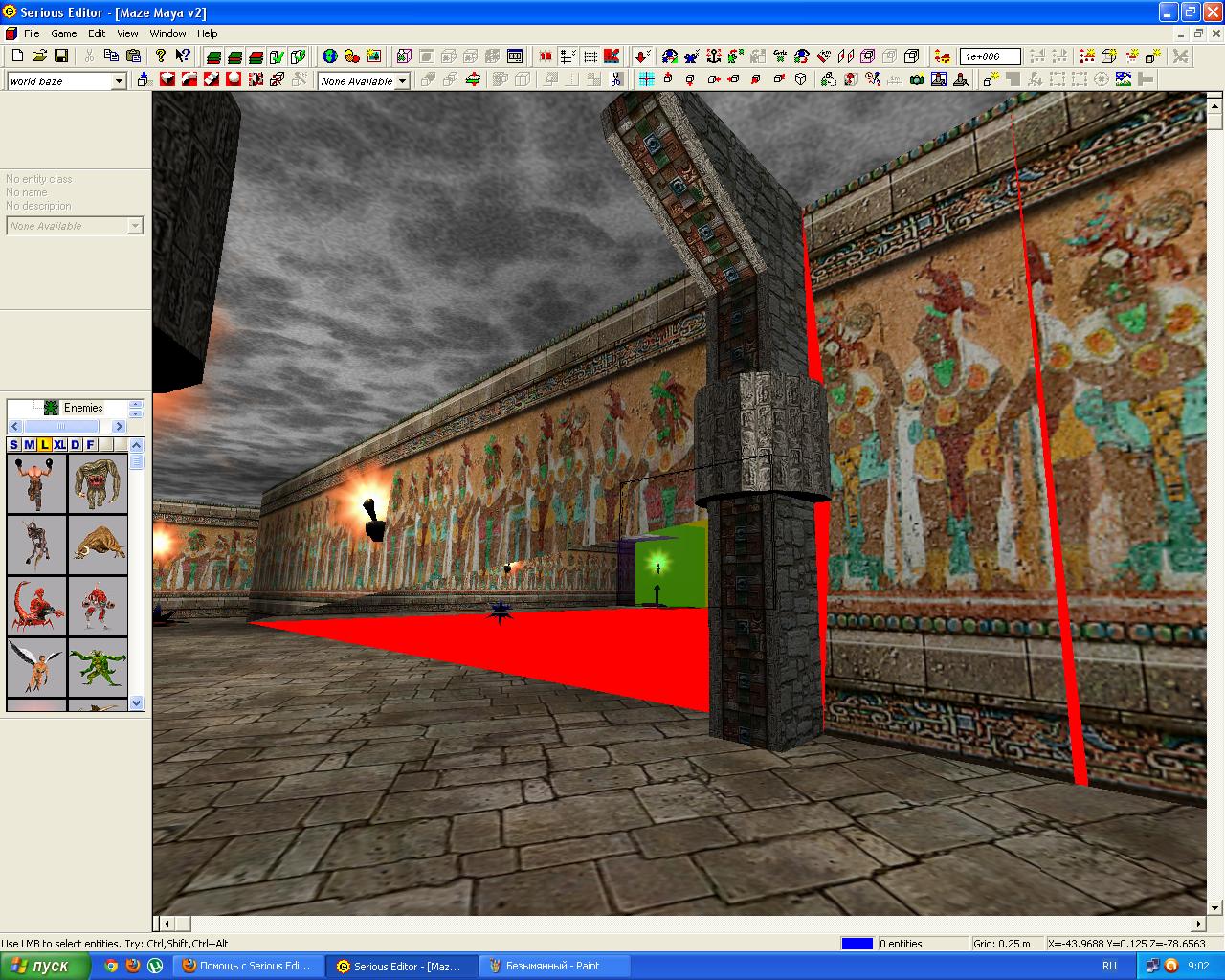Click the Windows Start button 'пуск'
Screen dimensions: 1225x980
(x=46, y=967)
